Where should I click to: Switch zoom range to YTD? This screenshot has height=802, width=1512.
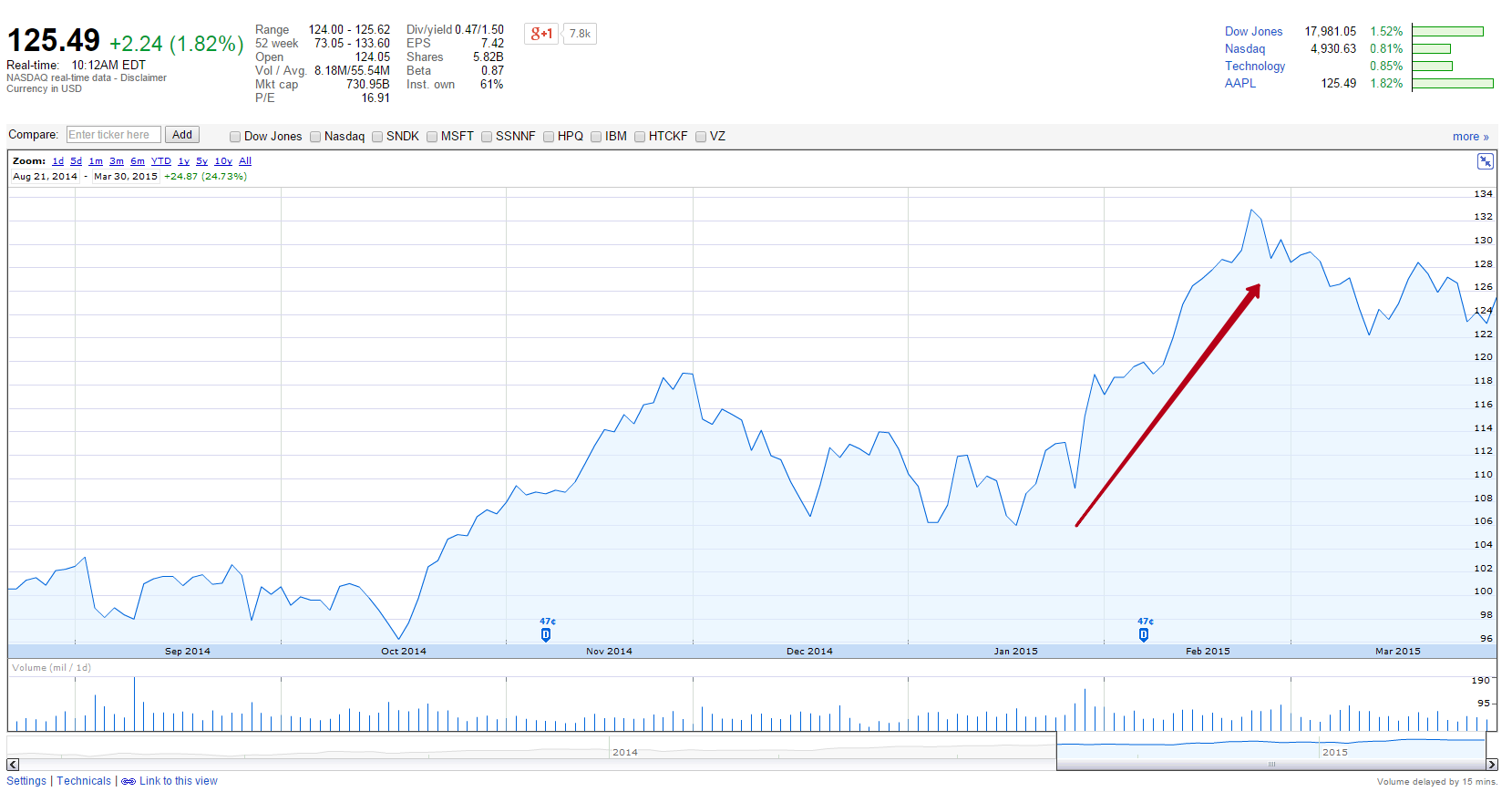click(x=161, y=161)
